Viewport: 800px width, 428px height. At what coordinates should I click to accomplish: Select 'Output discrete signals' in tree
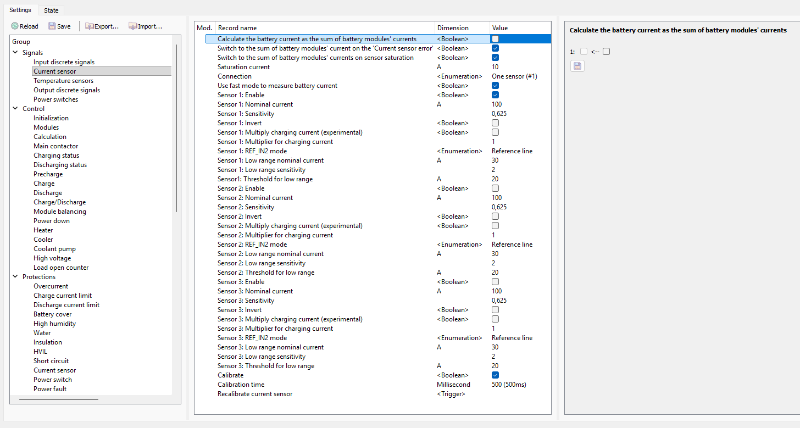(66, 90)
